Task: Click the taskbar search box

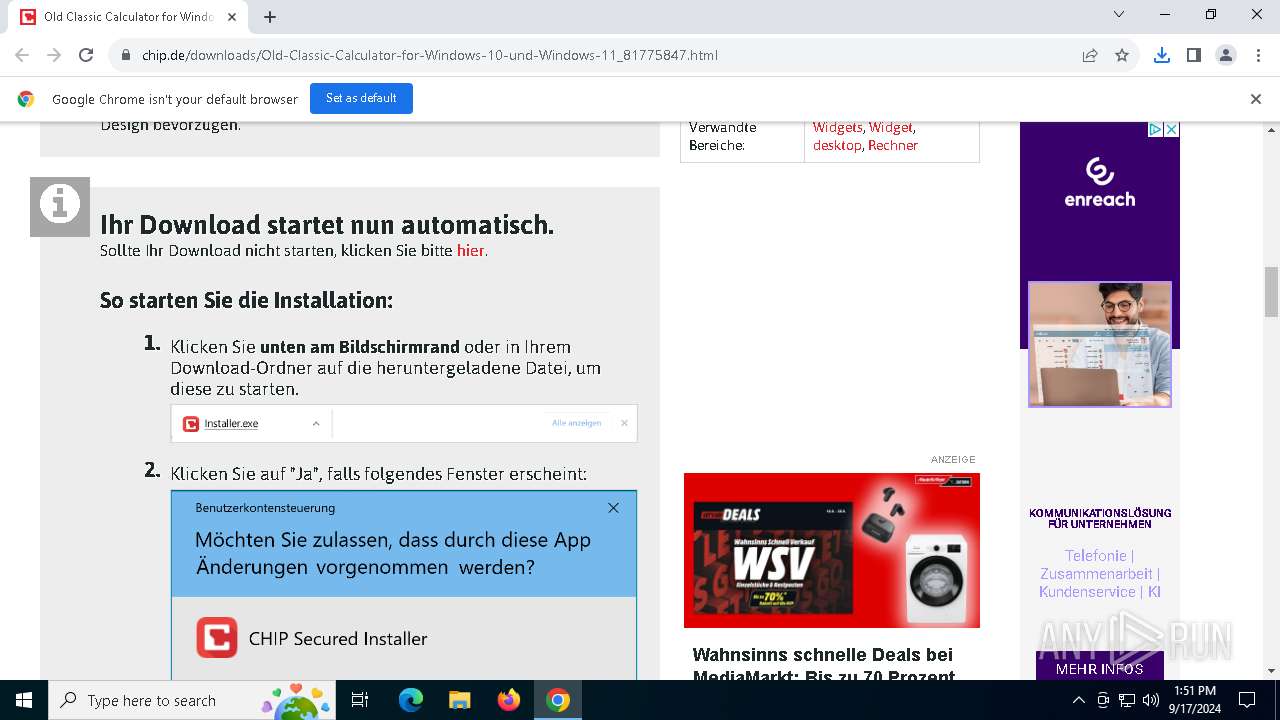Action: click(192, 700)
